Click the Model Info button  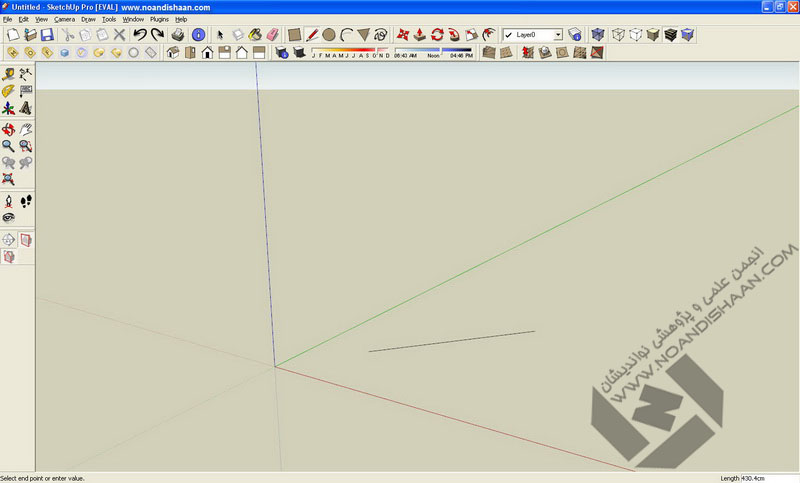pos(198,35)
